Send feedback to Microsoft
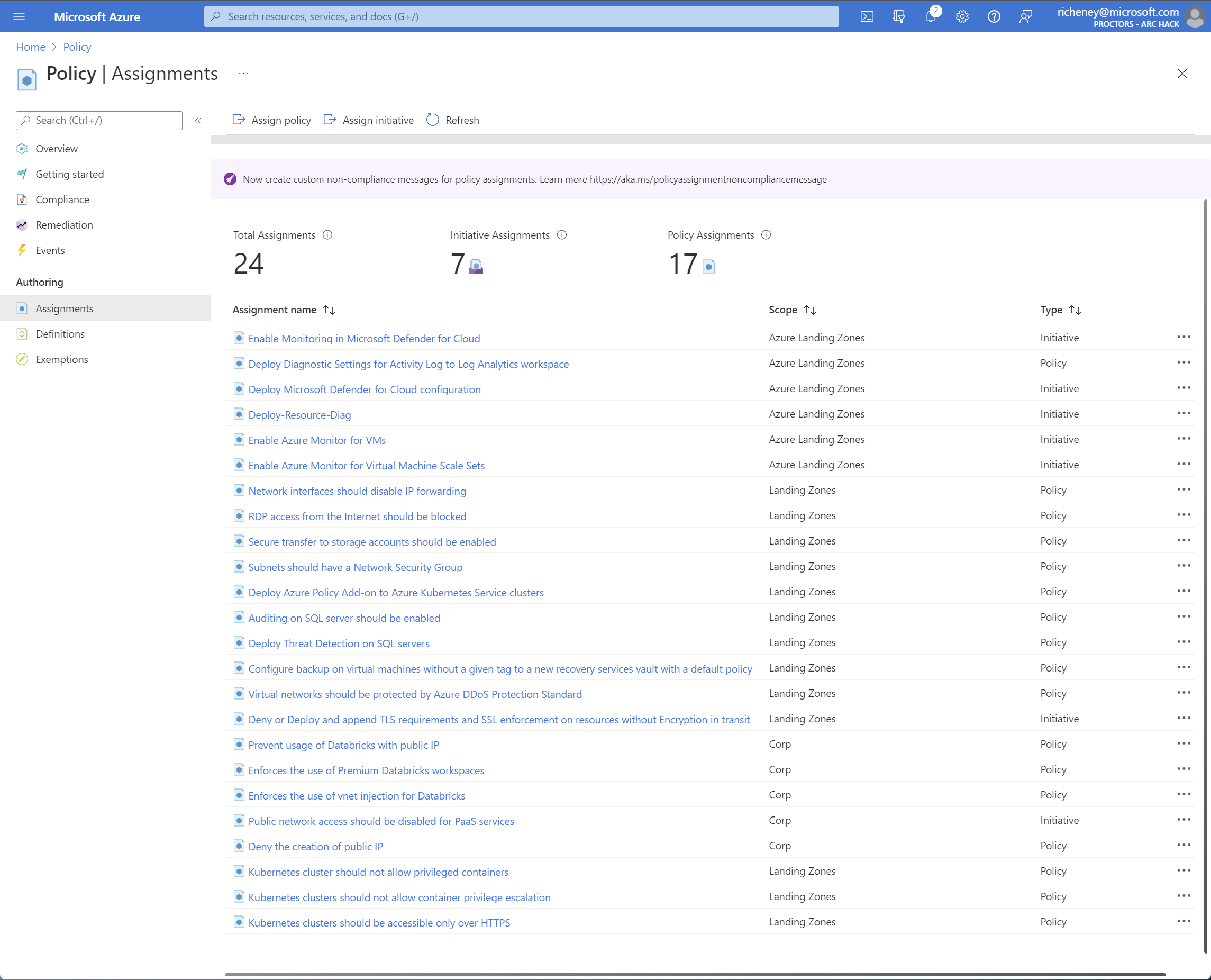 click(1025, 16)
